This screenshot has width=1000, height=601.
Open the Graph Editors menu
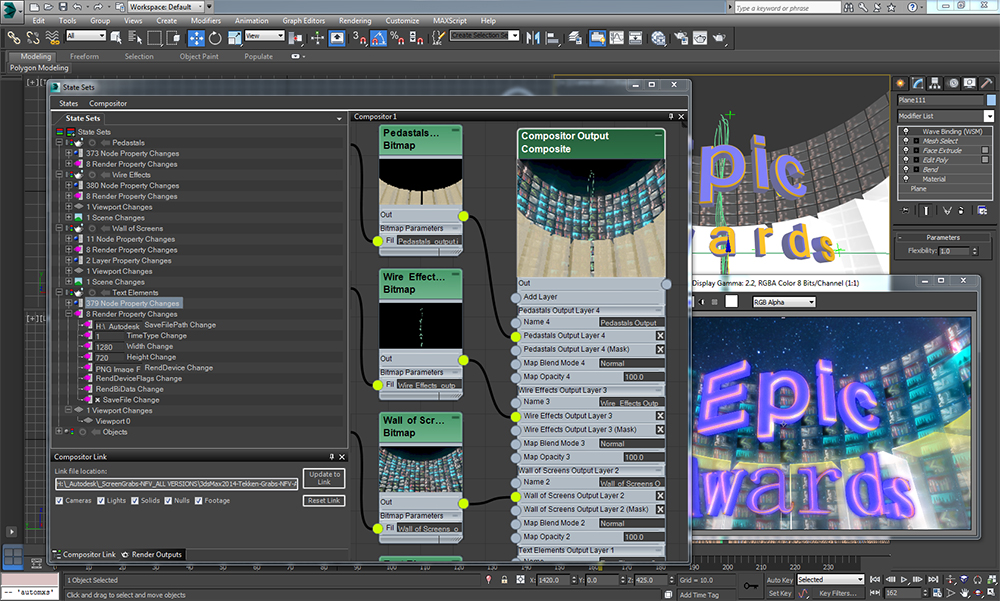pos(304,20)
